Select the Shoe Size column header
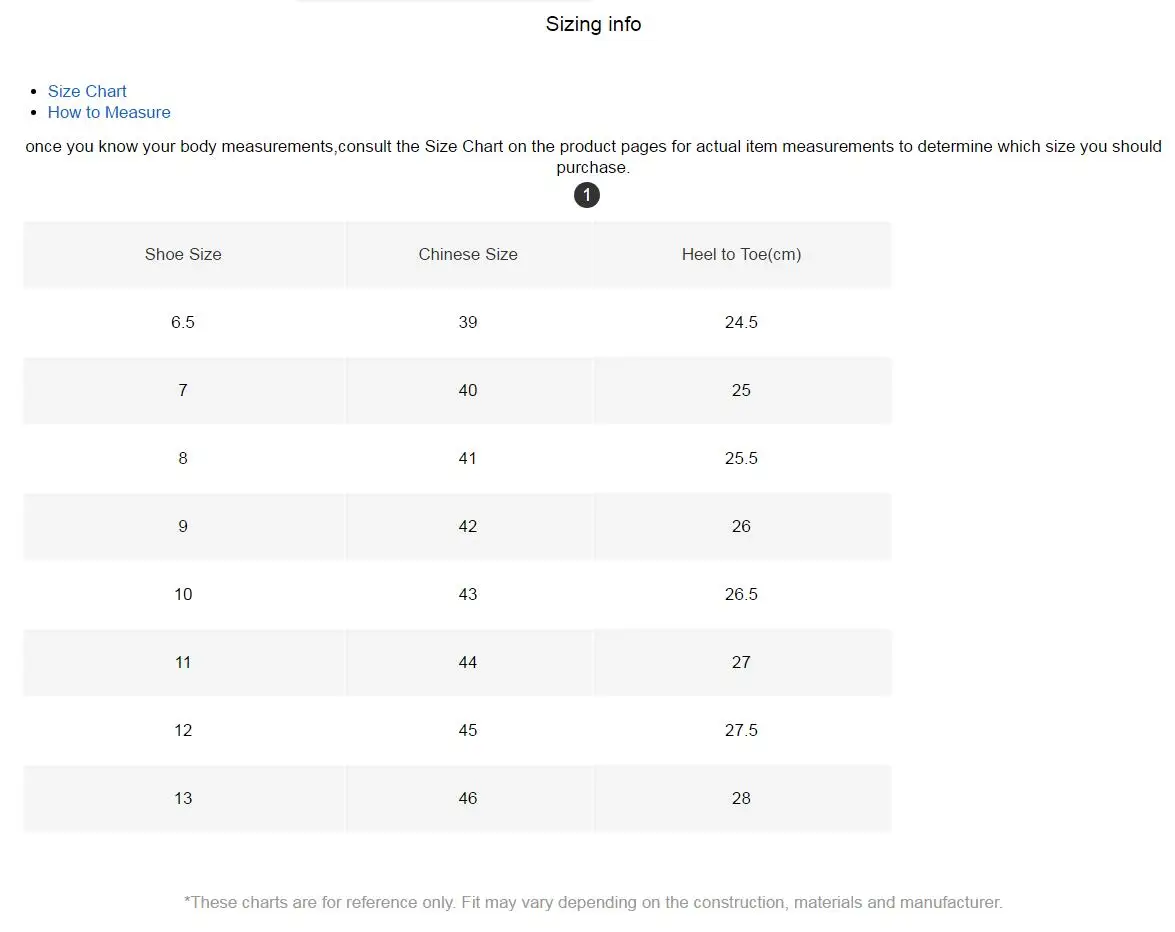Screen dimensions: 1175x932 [x=183, y=254]
